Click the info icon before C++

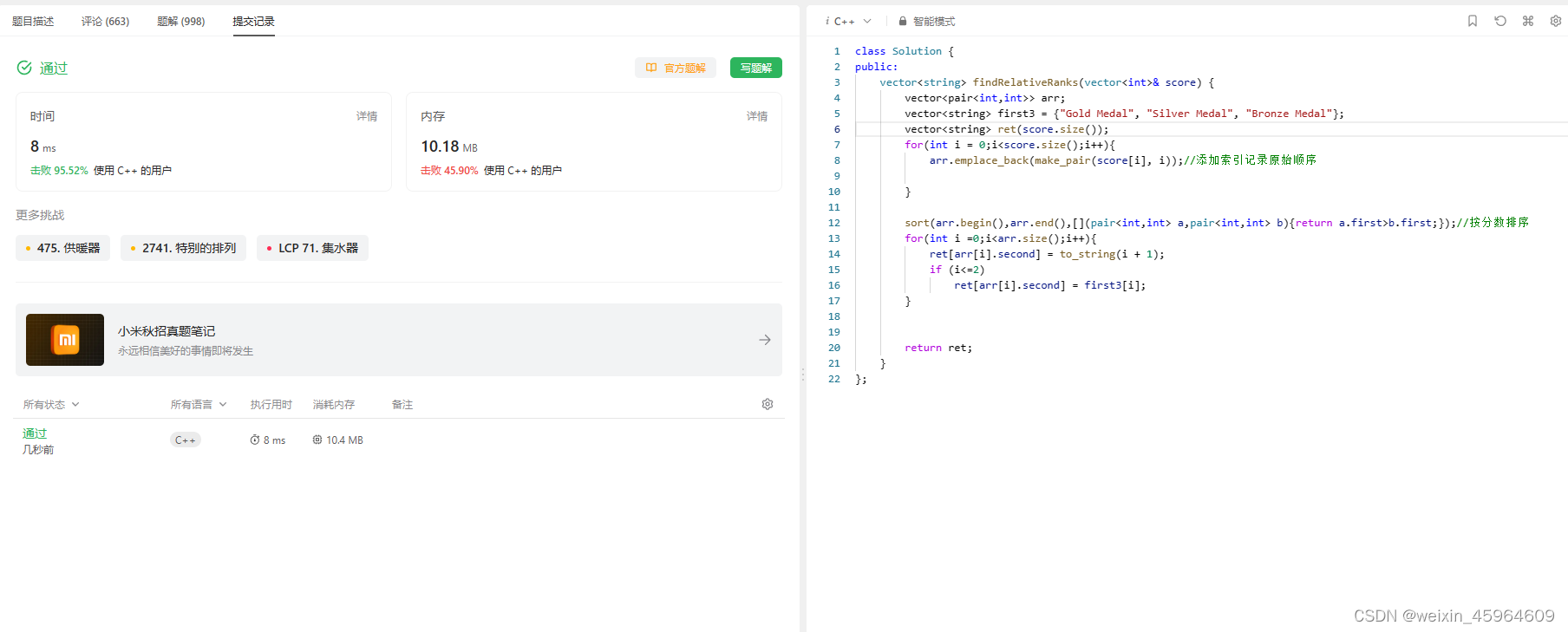[x=827, y=22]
